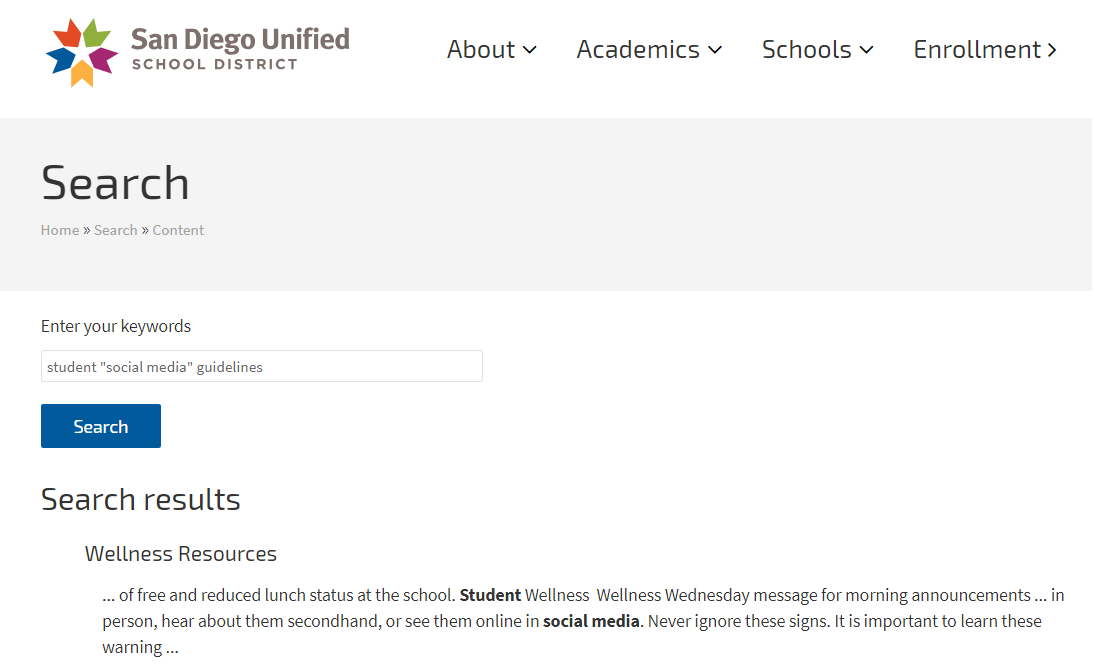Viewport: 1093px width, 665px height.
Task: Open the Academics menu
Action: [x=638, y=49]
